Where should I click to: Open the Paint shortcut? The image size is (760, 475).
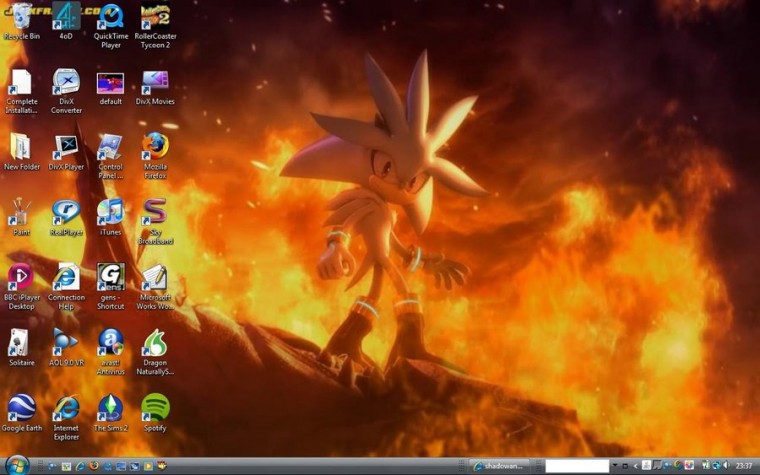coord(21,217)
